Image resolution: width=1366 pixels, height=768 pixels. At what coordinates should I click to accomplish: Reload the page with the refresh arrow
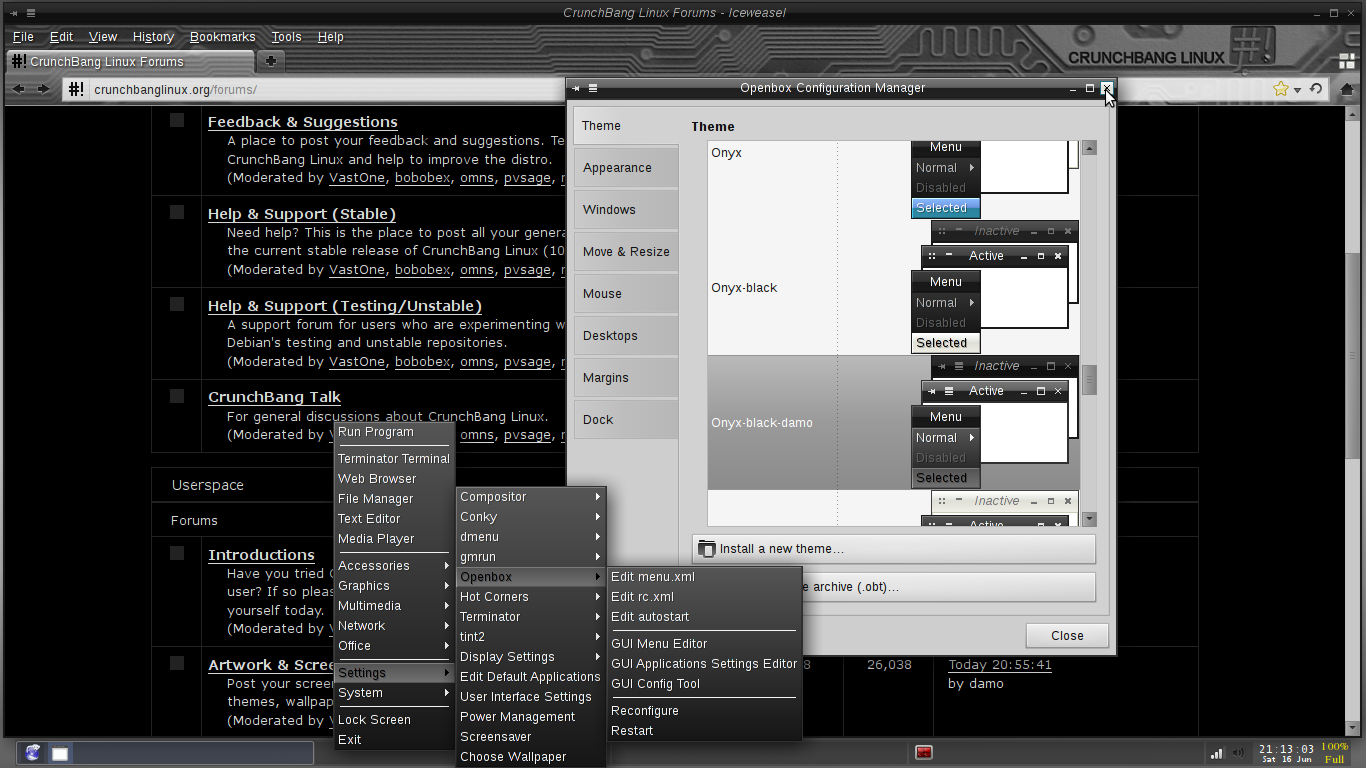(x=1316, y=89)
